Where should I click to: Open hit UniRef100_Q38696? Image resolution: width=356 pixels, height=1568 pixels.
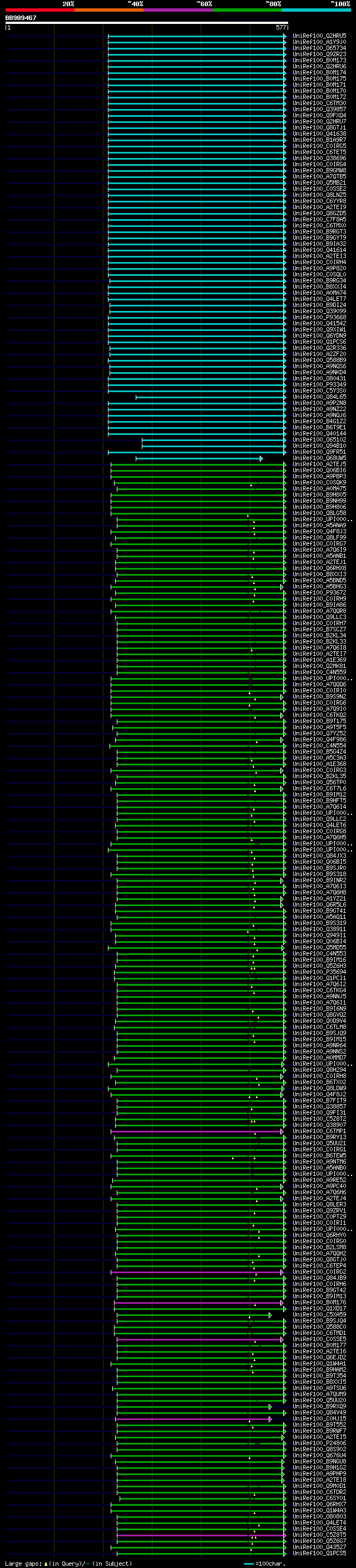pos(319,159)
